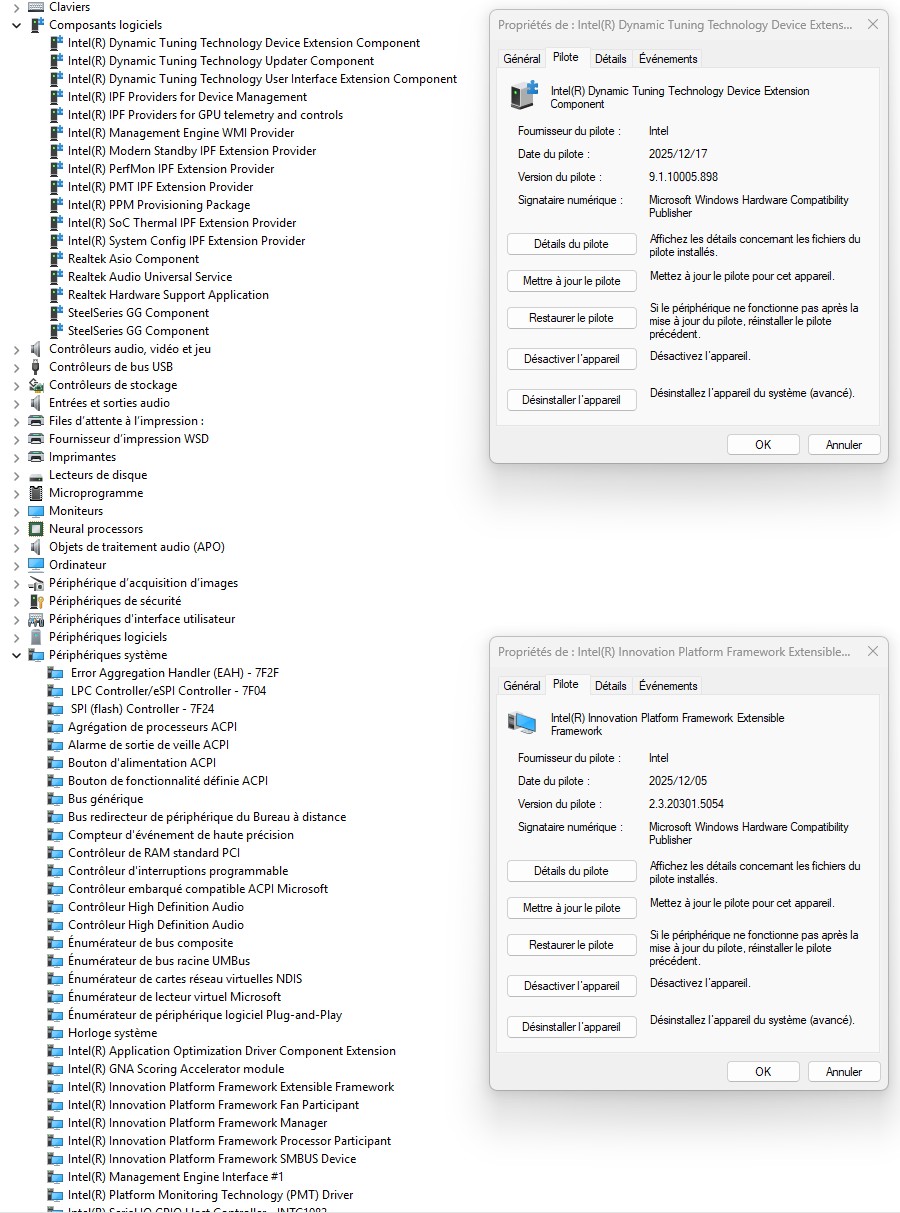Viewport: 900px width, 1213px height.
Task: Click Mettre à jour le pilote in Dynamic Tuning dialog
Action: 571,281
